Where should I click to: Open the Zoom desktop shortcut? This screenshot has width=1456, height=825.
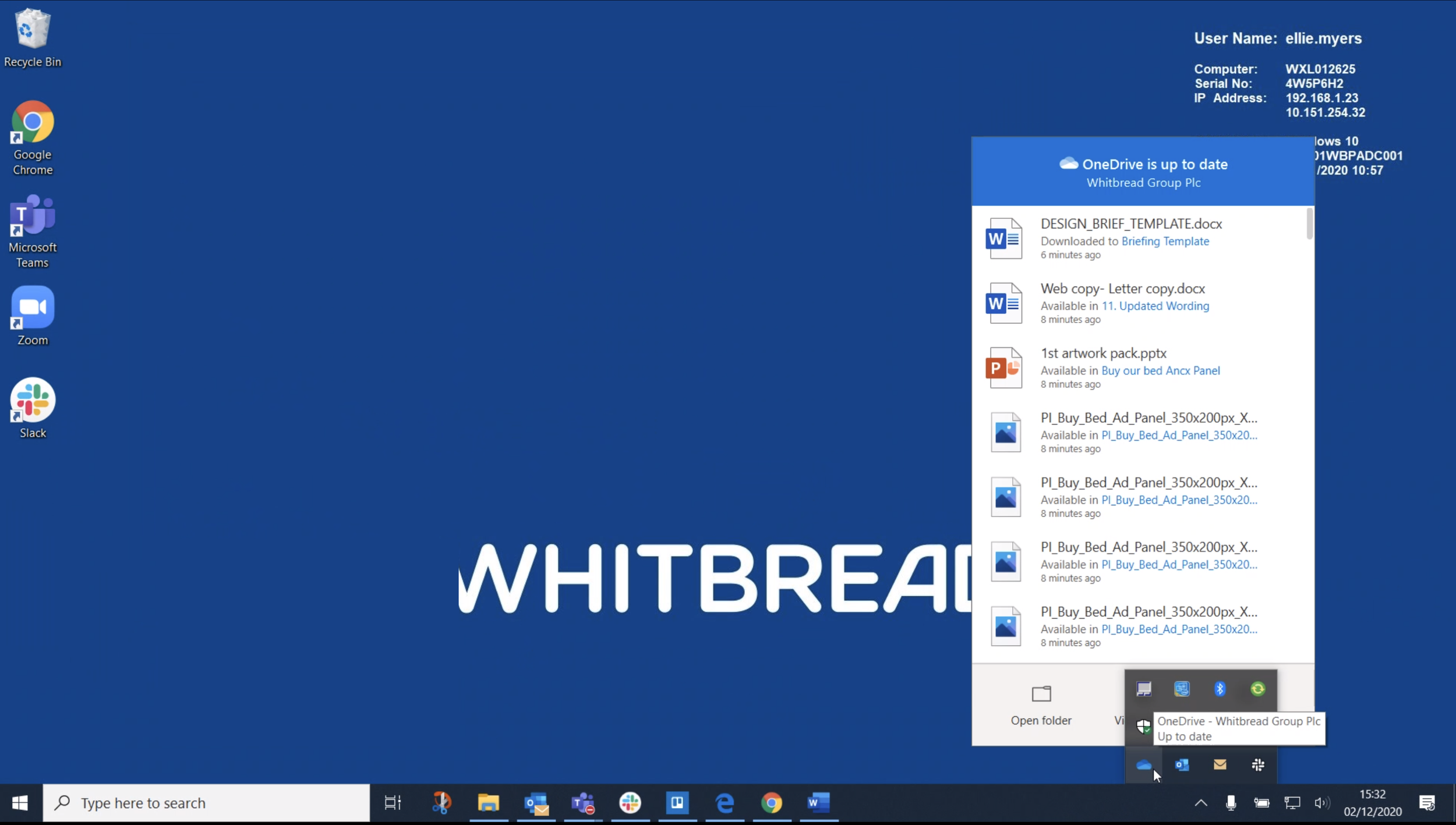33,316
